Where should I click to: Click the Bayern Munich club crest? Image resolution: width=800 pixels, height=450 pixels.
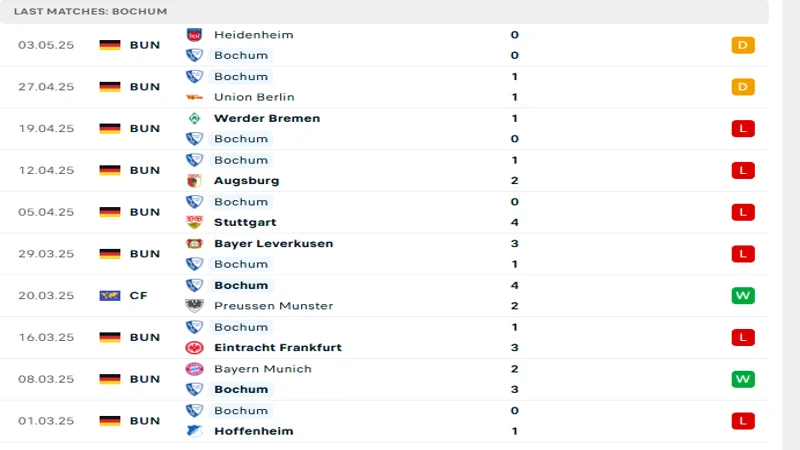[x=194, y=369]
